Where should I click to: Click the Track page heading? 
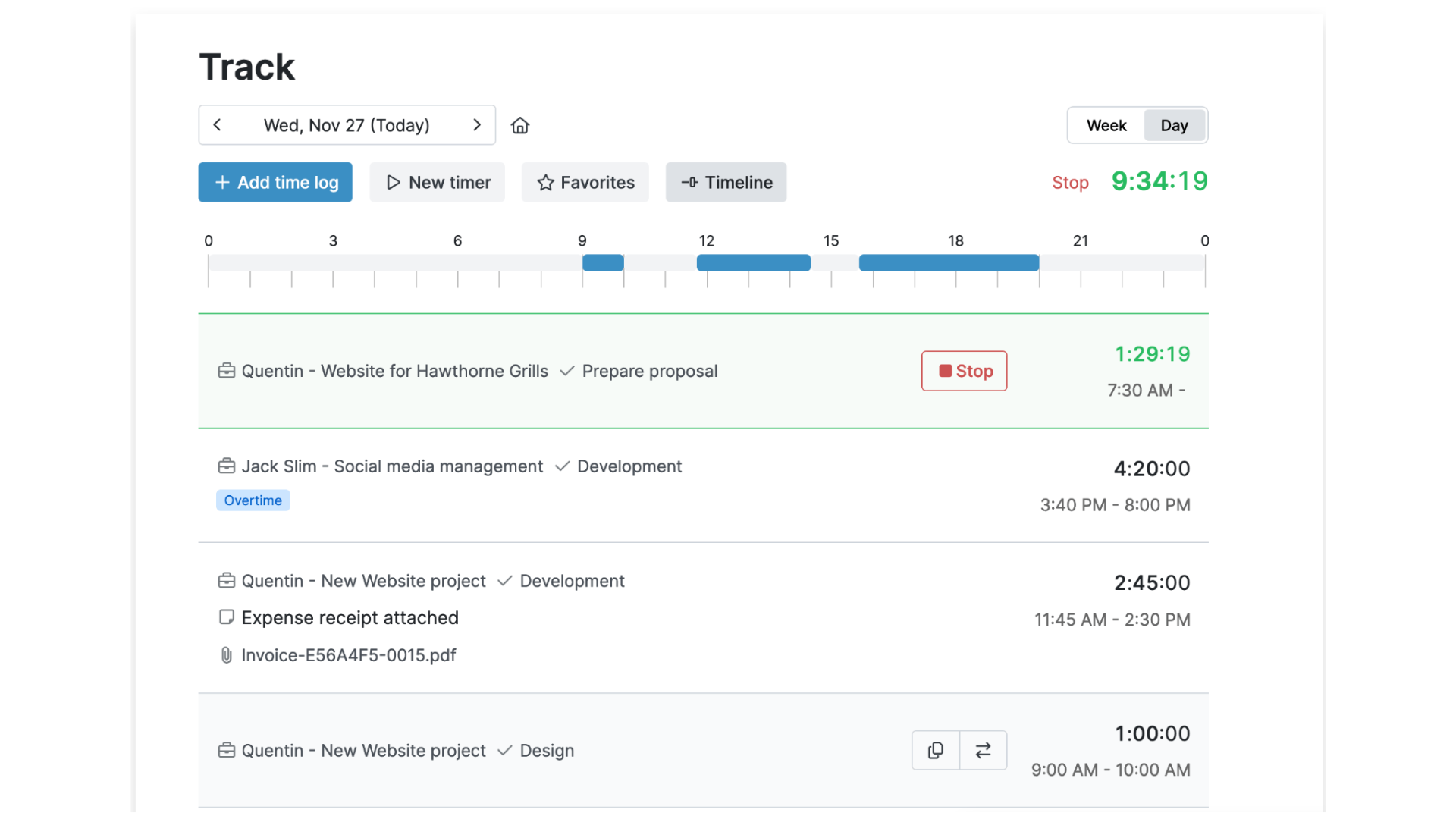tap(247, 67)
